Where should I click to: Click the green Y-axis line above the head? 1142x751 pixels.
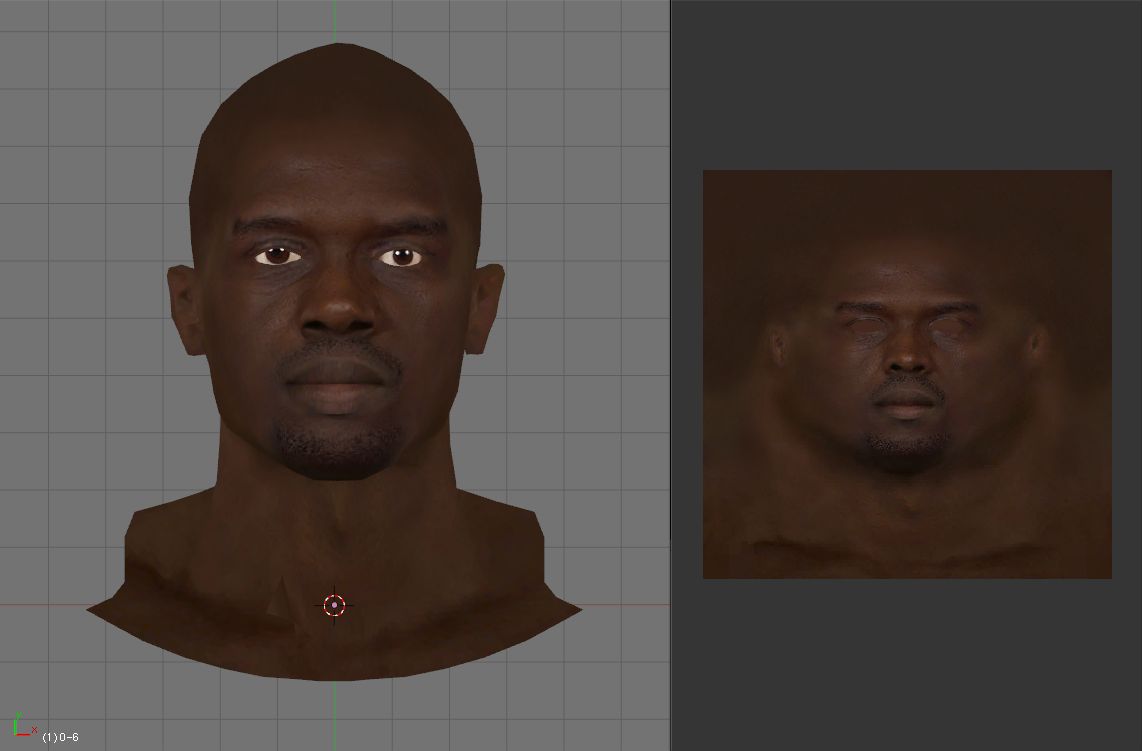335,20
